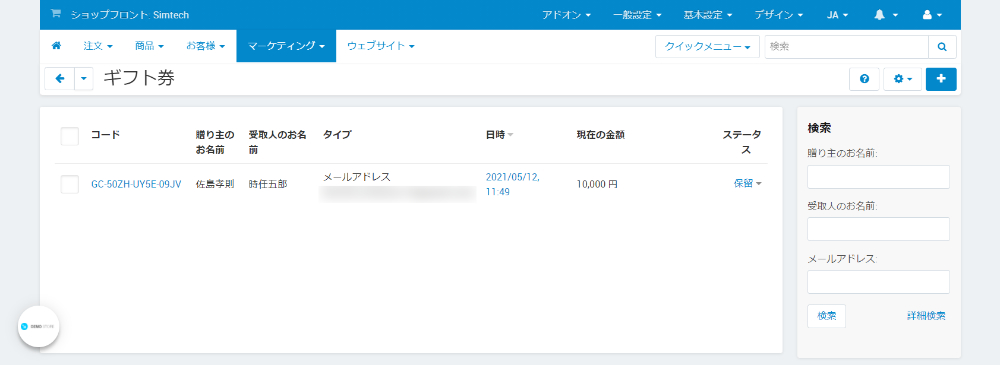The width and height of the screenshot is (1000, 365).
Task: Change the 保留 status dropdown
Action: click(747, 184)
